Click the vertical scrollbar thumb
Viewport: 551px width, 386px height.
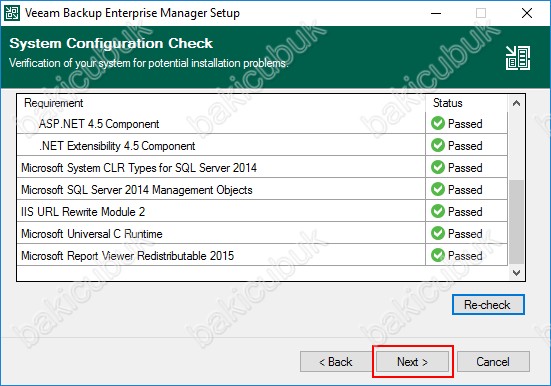pos(516,222)
